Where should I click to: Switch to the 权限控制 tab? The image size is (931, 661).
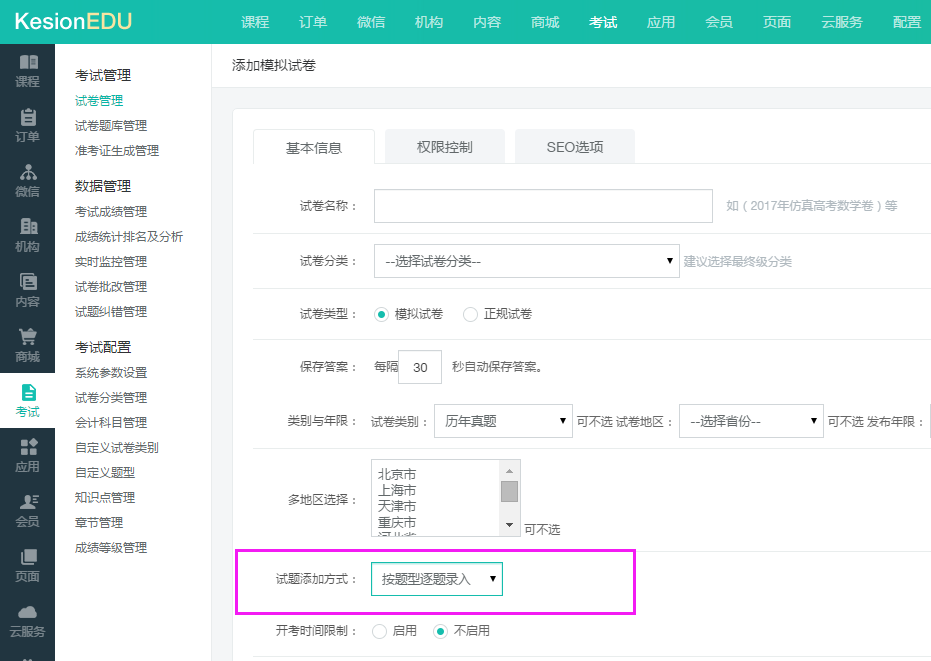pos(445,147)
